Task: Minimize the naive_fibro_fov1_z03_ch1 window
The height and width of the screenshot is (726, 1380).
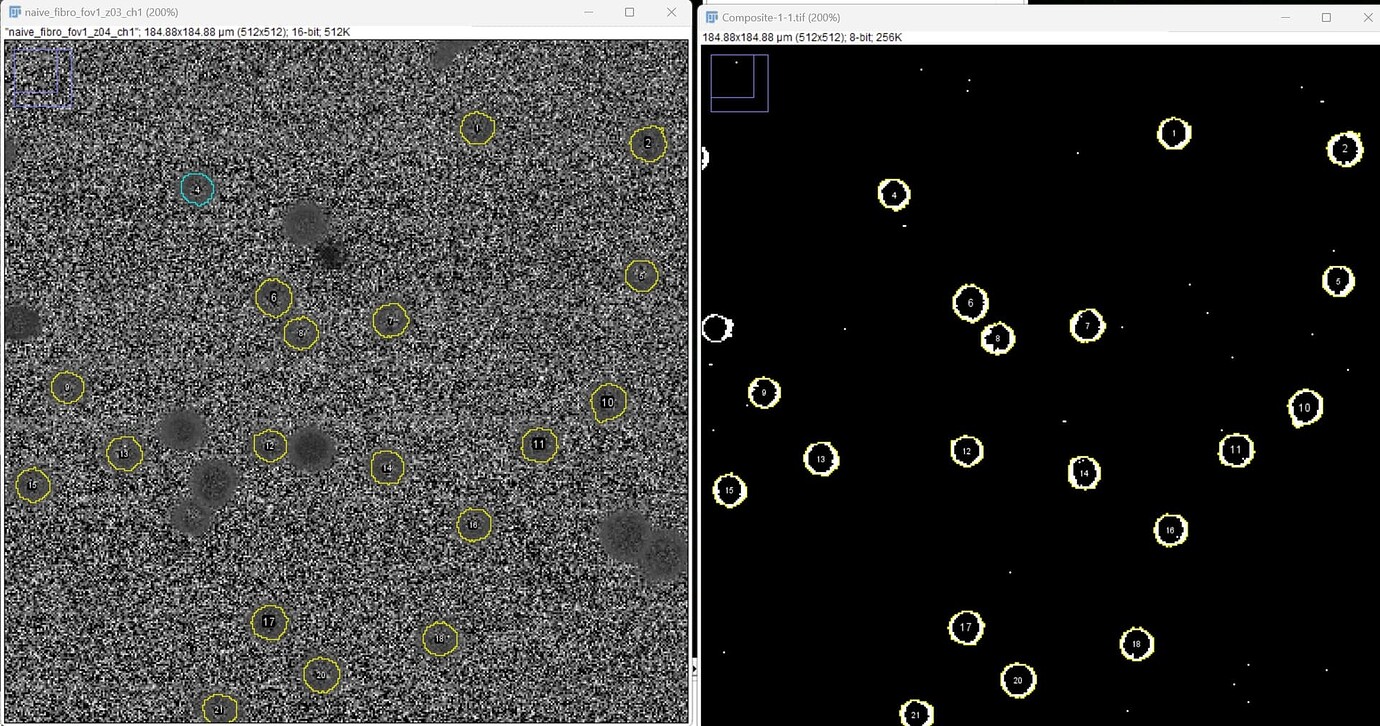Action: (588, 12)
